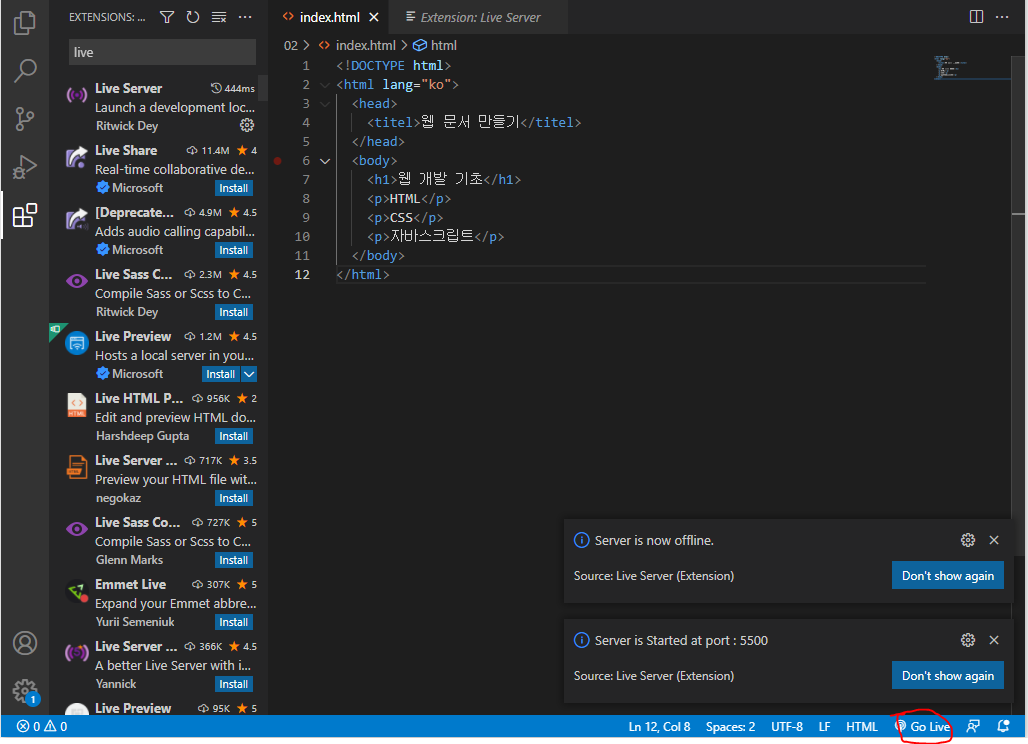
Task: Open the Source Control view
Action: [x=25, y=119]
